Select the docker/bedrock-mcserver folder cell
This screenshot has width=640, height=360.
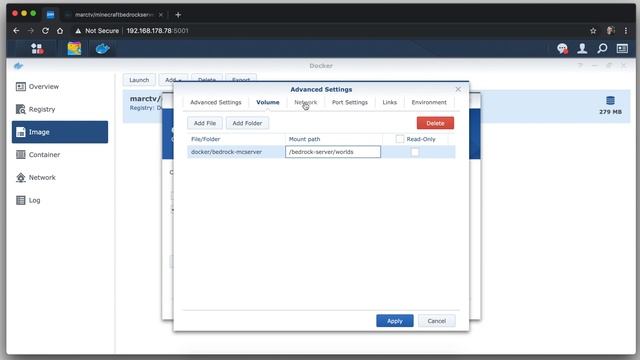pos(236,152)
